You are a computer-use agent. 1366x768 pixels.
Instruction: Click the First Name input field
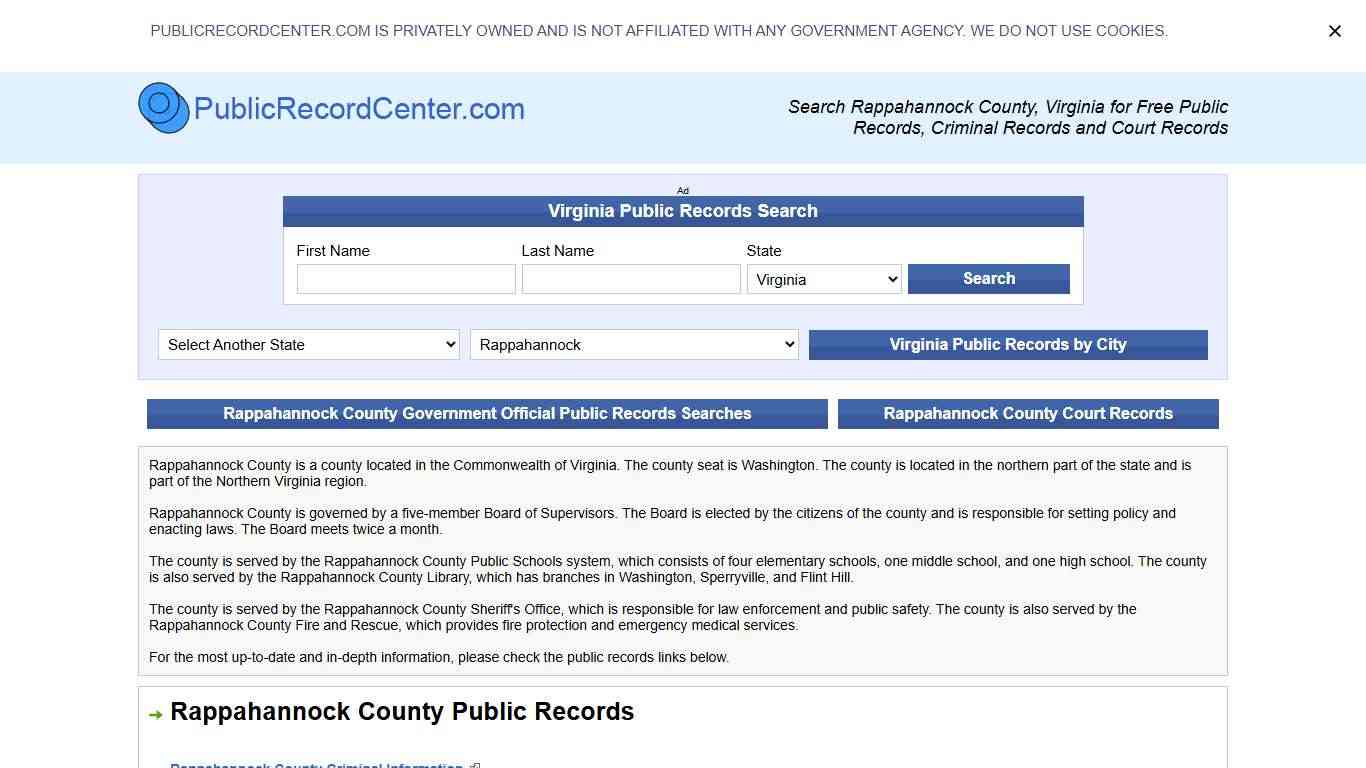click(x=406, y=279)
